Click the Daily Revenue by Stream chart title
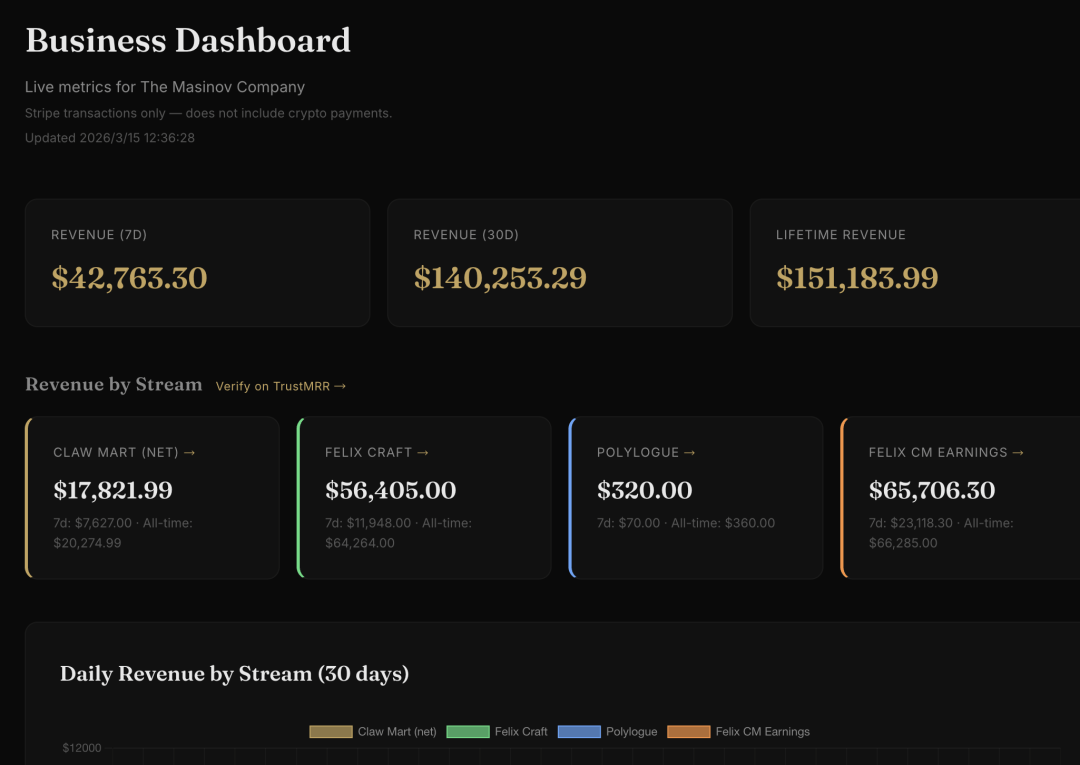Screen dimensions: 1080x765 tap(234, 674)
